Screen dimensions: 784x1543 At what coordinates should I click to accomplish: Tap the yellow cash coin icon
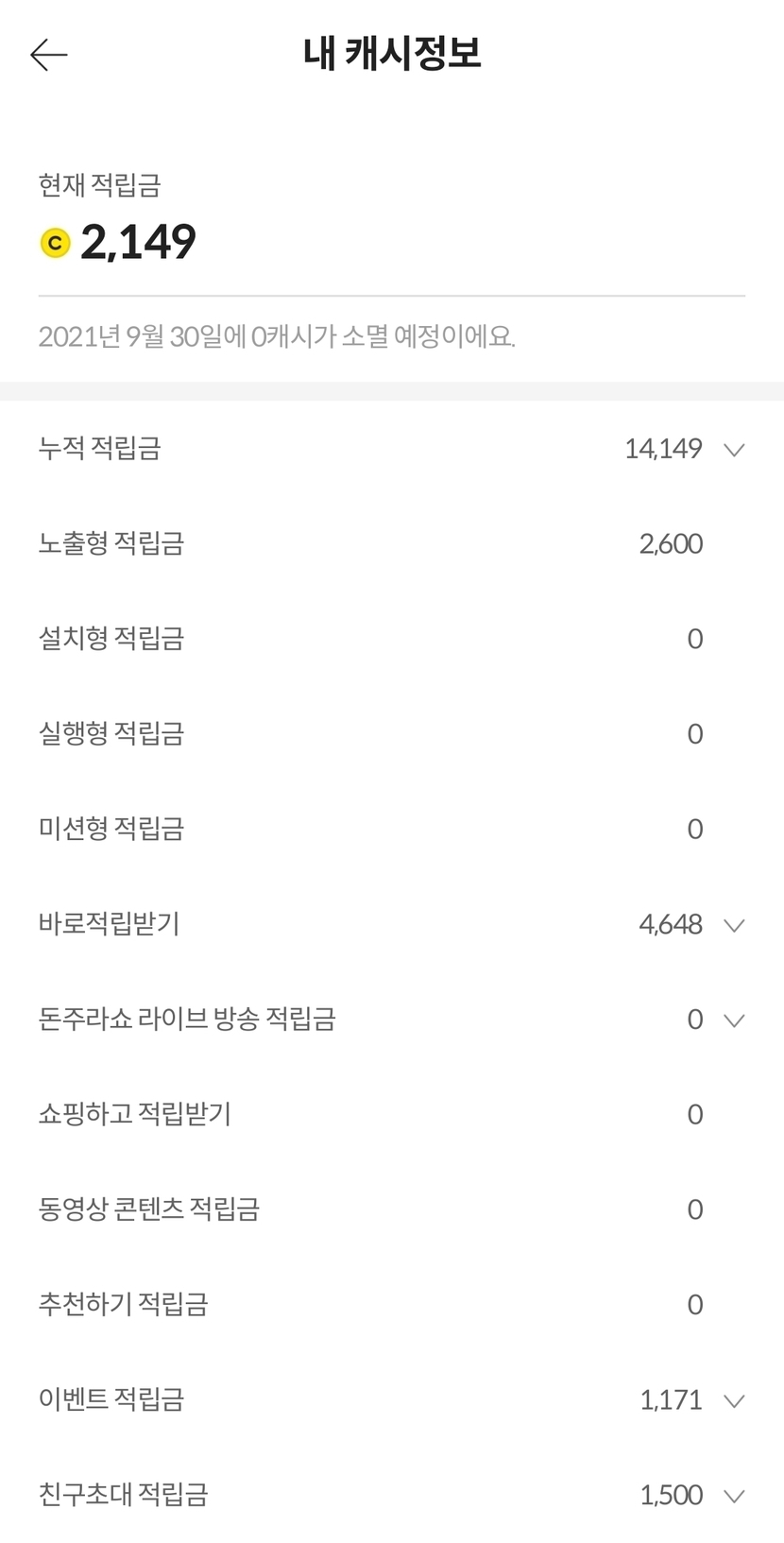coord(56,244)
